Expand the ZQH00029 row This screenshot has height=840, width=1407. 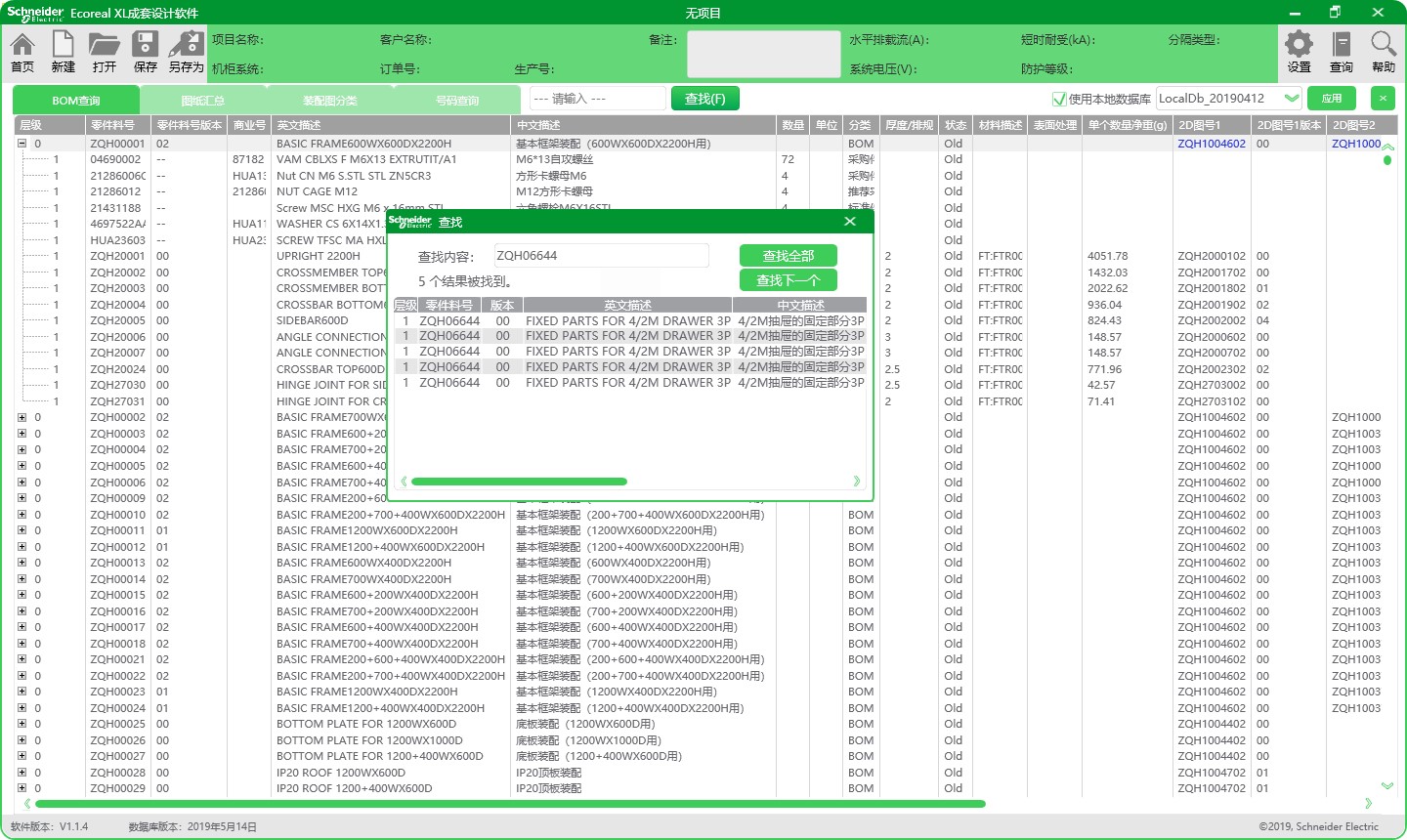pyautogui.click(x=21, y=788)
